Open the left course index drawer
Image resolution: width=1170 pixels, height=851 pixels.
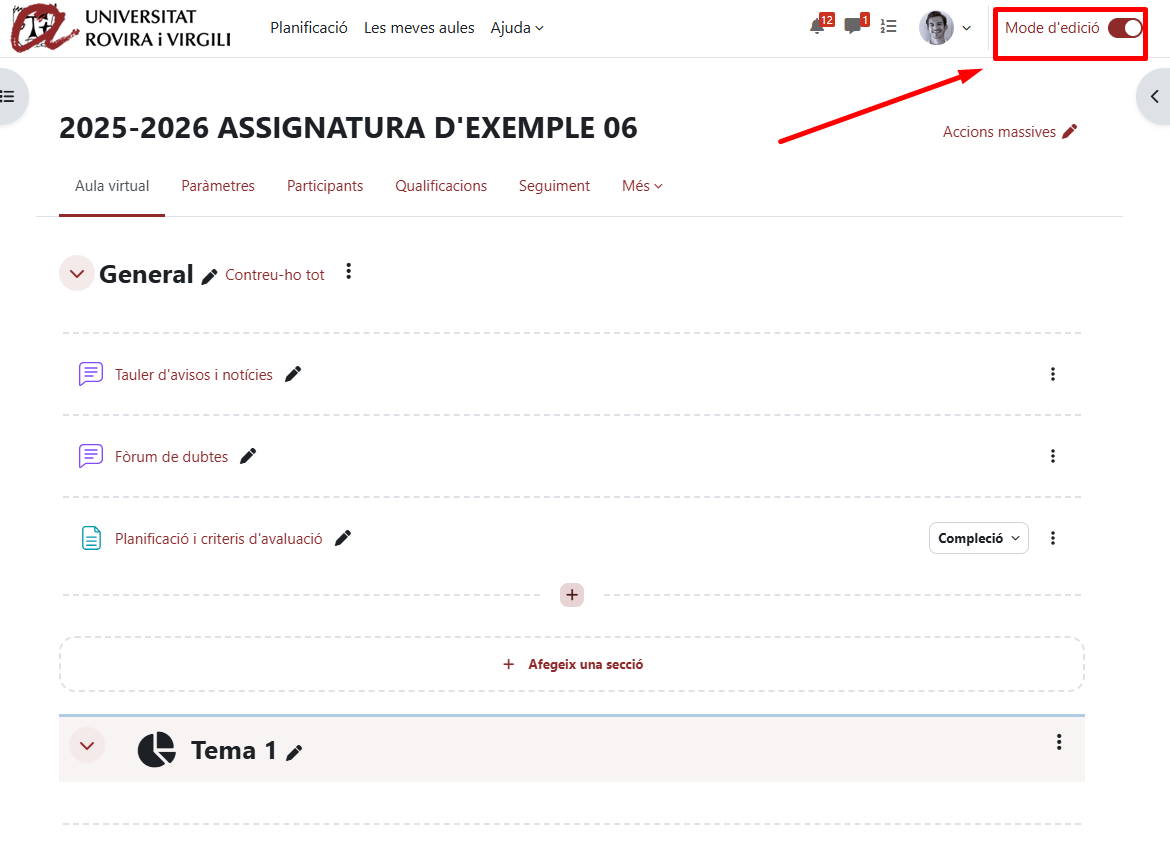click(x=9, y=96)
